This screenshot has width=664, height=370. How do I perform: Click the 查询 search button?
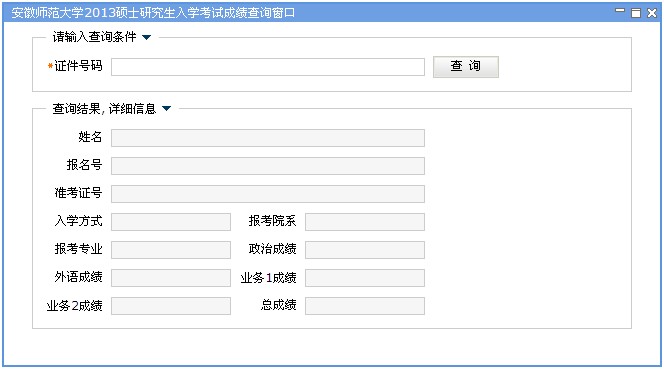tap(466, 67)
